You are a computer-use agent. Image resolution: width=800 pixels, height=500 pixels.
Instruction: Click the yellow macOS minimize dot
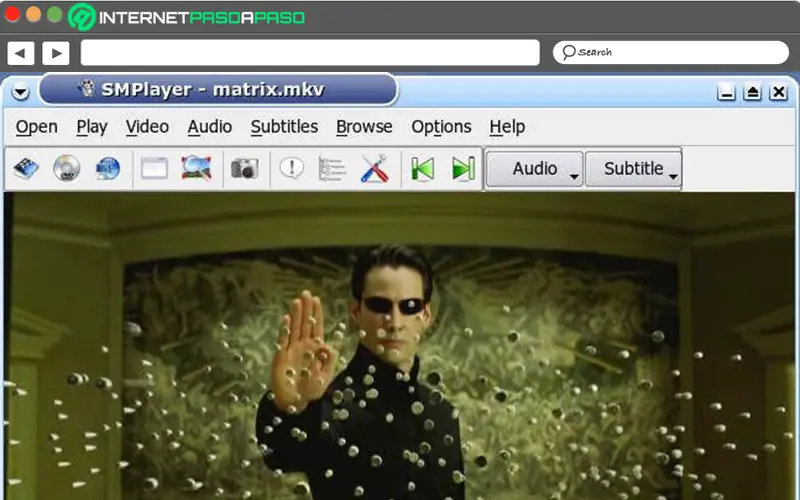coord(33,14)
